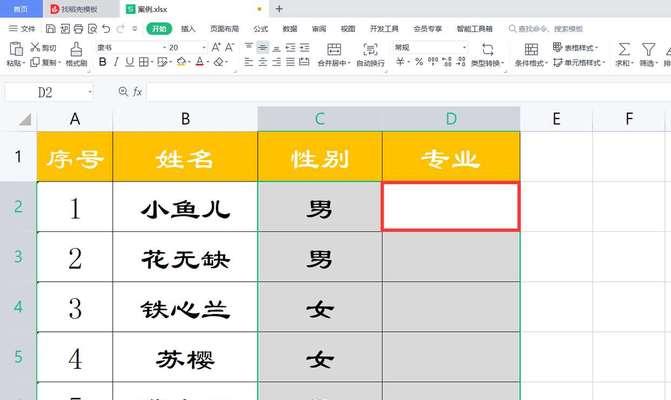Switch to the template document tab
671x400 pixels.
coord(80,9)
